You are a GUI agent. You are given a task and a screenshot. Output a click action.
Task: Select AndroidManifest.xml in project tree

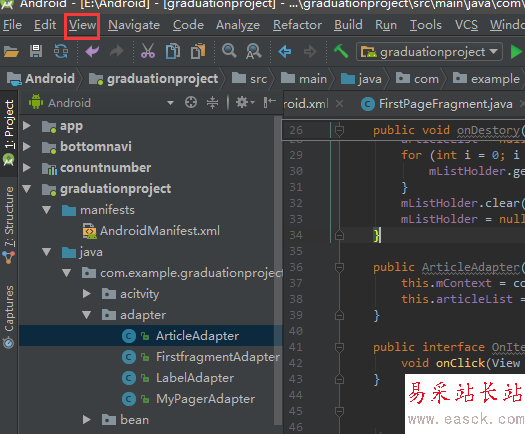tap(151, 231)
